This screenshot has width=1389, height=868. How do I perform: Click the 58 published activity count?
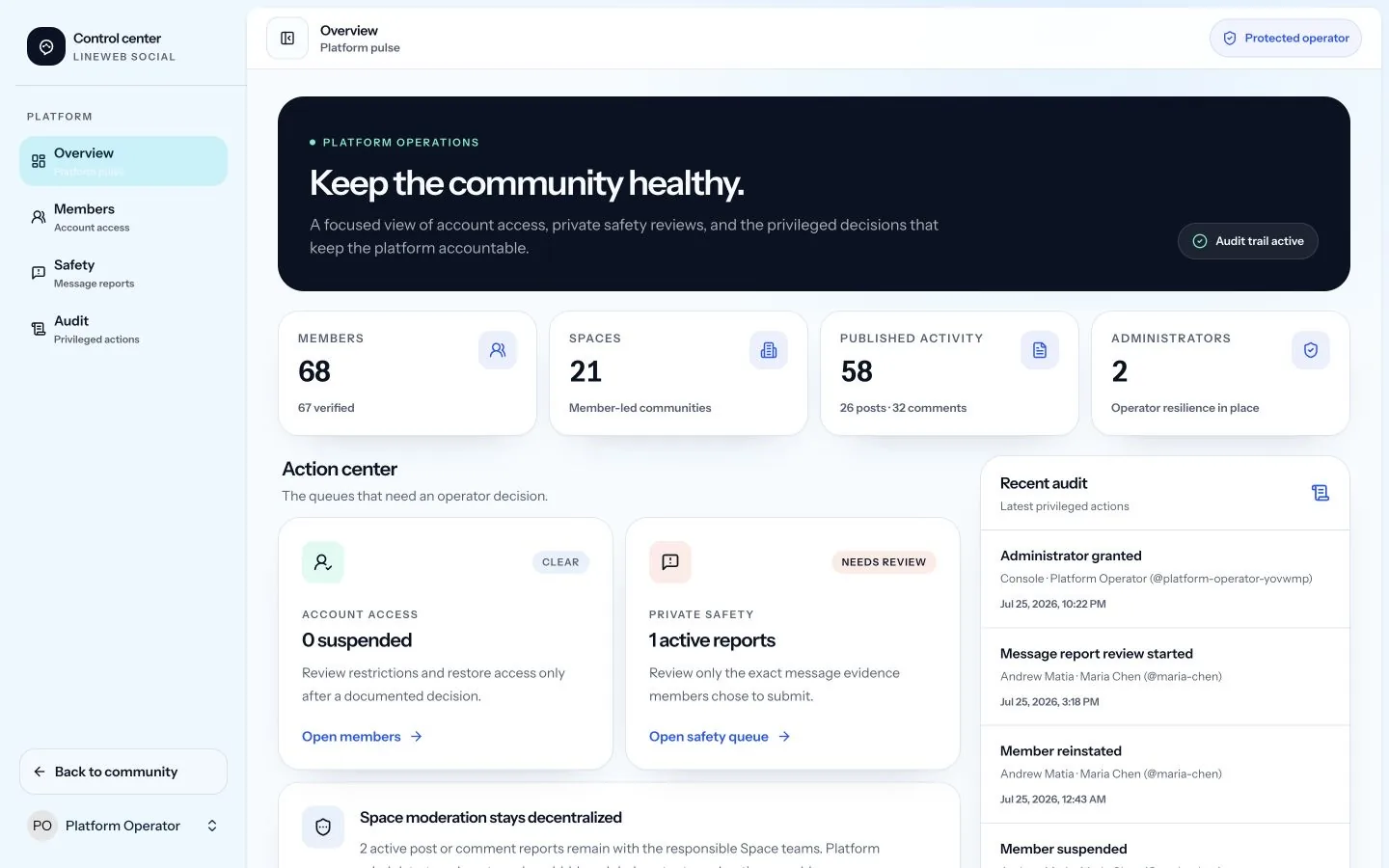[x=857, y=371]
